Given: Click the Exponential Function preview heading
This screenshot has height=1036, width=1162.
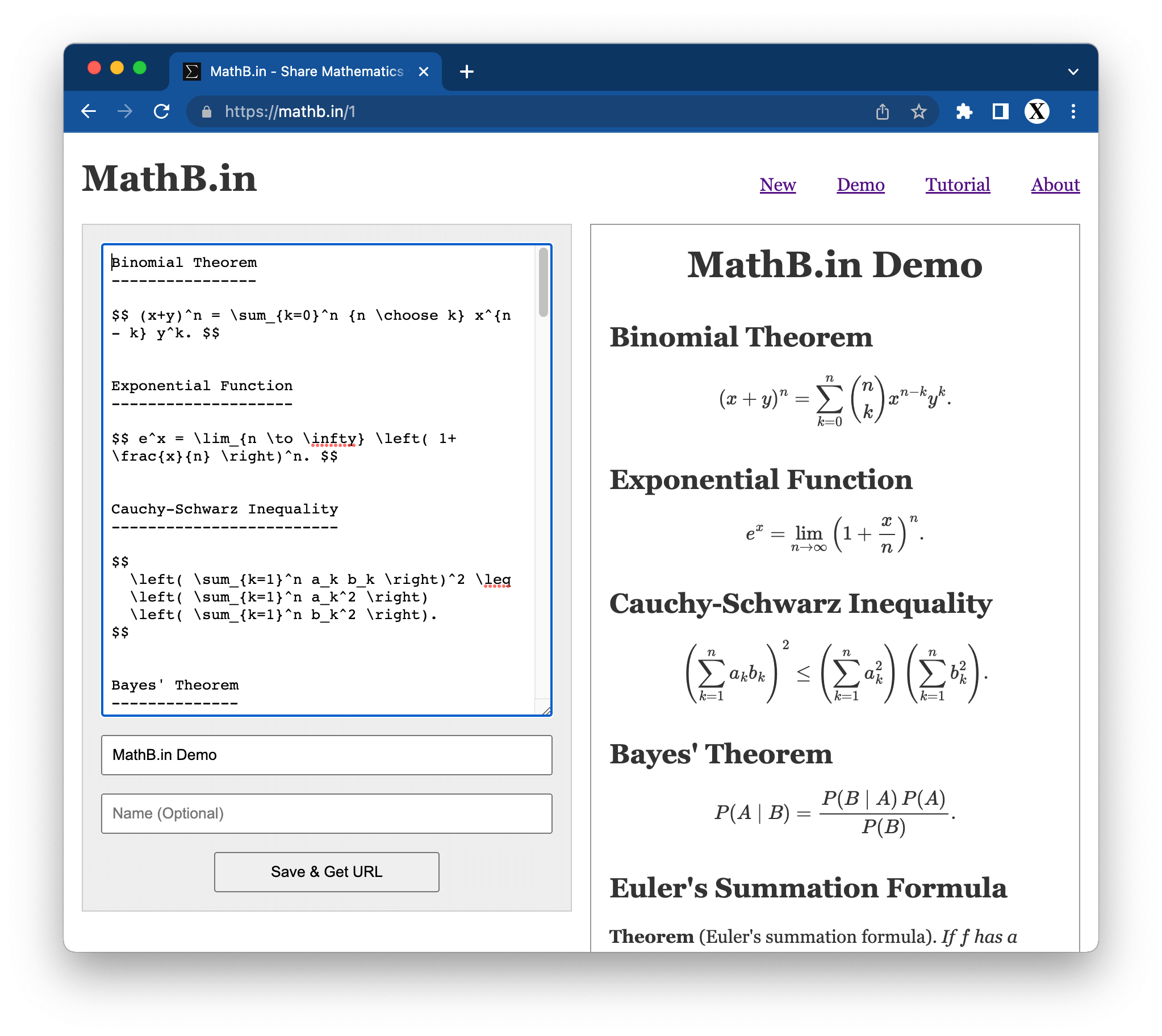Looking at the screenshot, I should pyautogui.click(x=760, y=479).
